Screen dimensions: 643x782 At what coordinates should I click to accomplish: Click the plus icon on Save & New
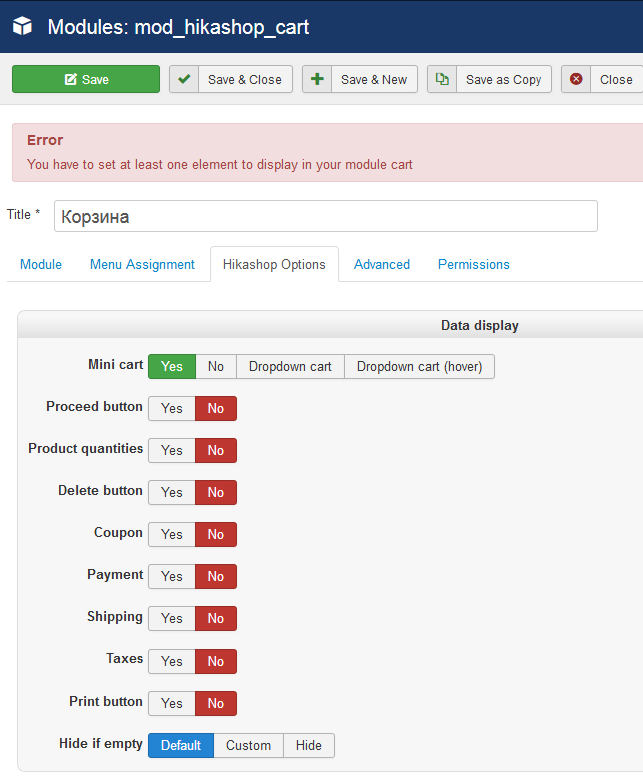tap(318, 79)
